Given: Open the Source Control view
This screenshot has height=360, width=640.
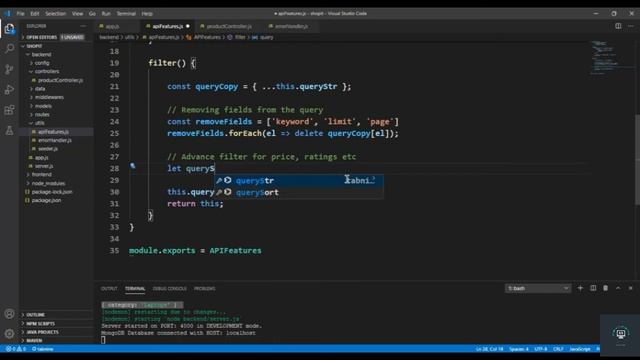Looking at the screenshot, I should (9, 69).
